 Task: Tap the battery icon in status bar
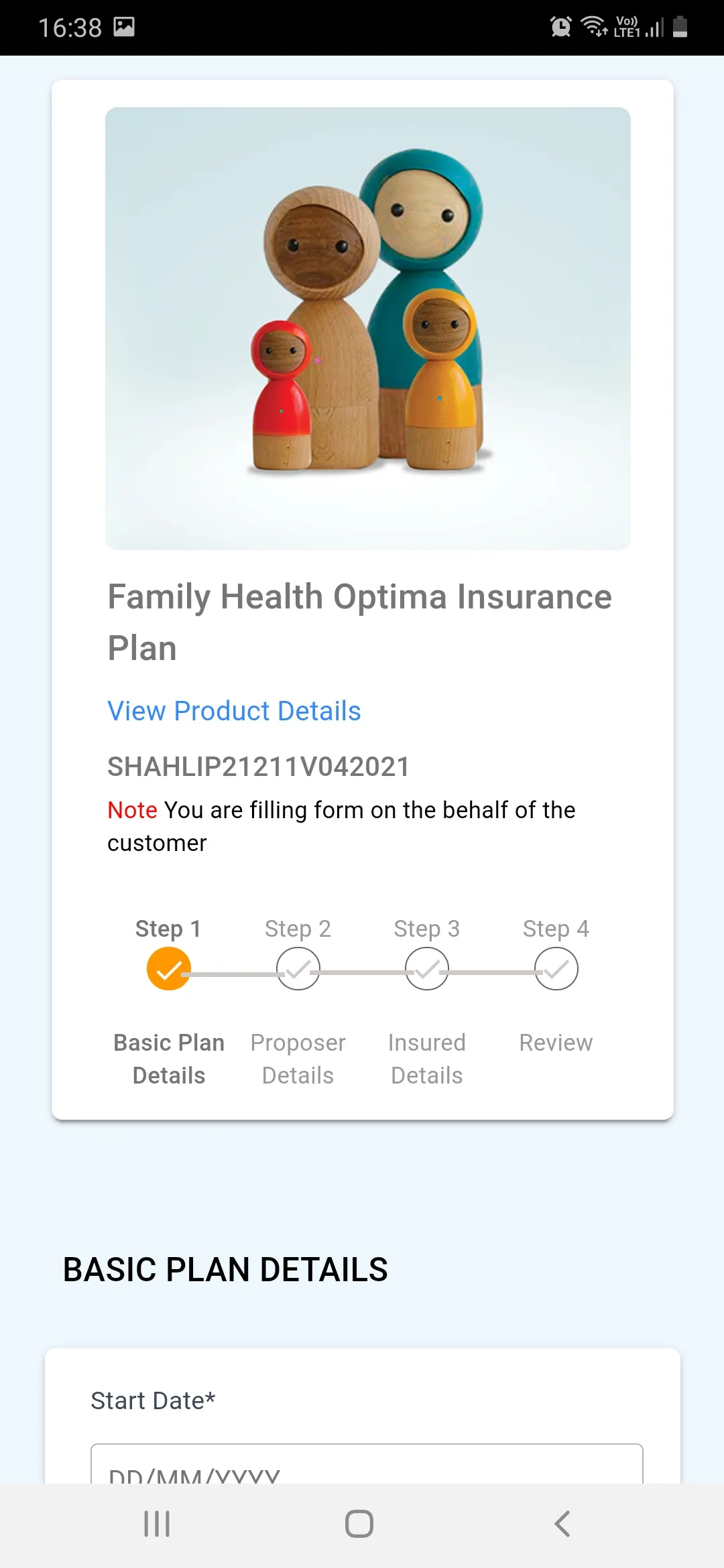[x=680, y=27]
